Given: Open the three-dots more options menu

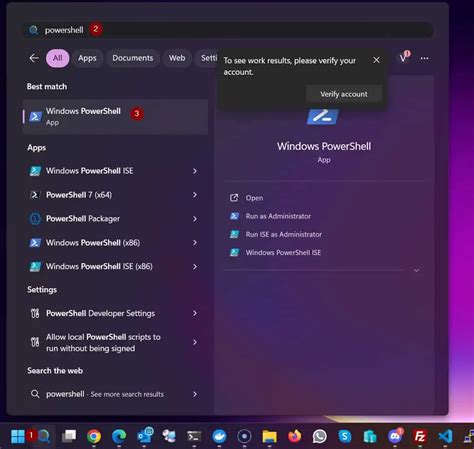Looking at the screenshot, I should 424,58.
